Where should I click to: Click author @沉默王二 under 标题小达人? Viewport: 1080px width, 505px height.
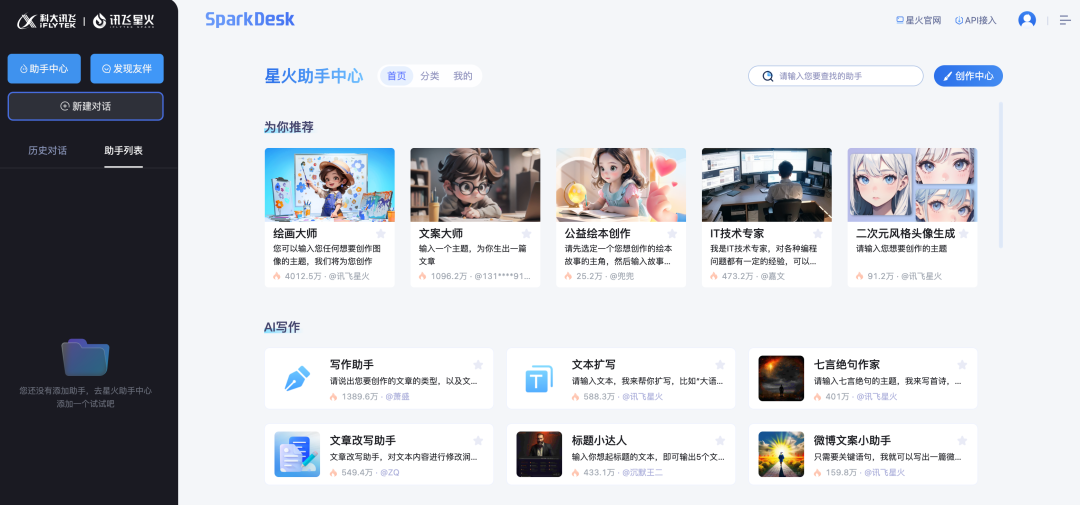pos(642,473)
